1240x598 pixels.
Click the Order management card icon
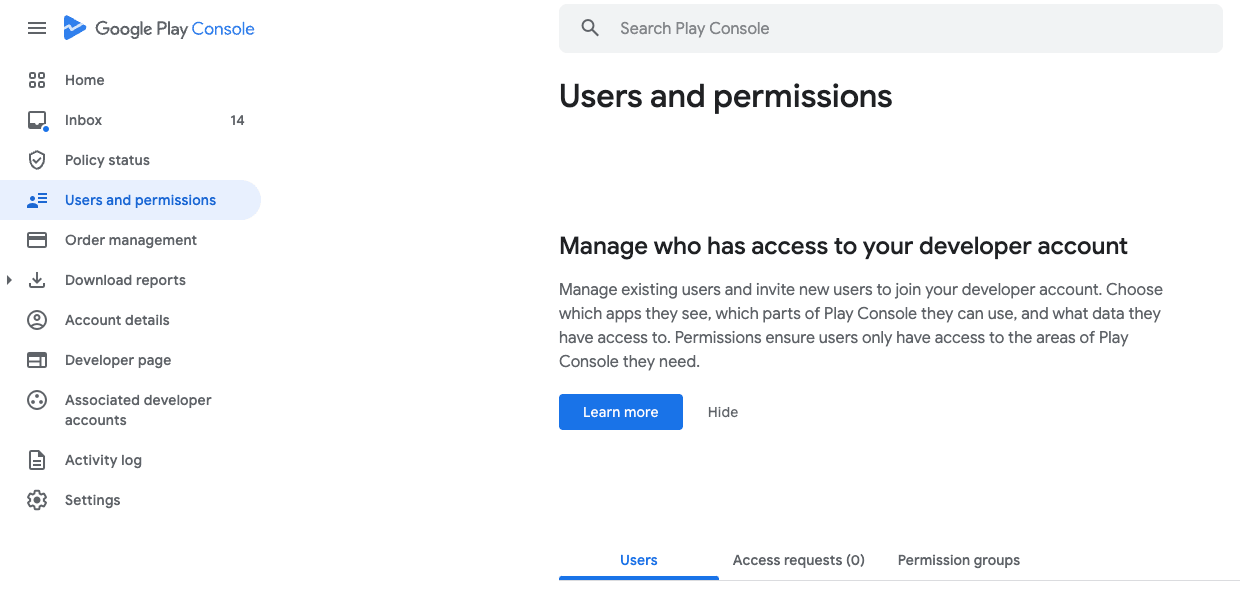[x=37, y=240]
